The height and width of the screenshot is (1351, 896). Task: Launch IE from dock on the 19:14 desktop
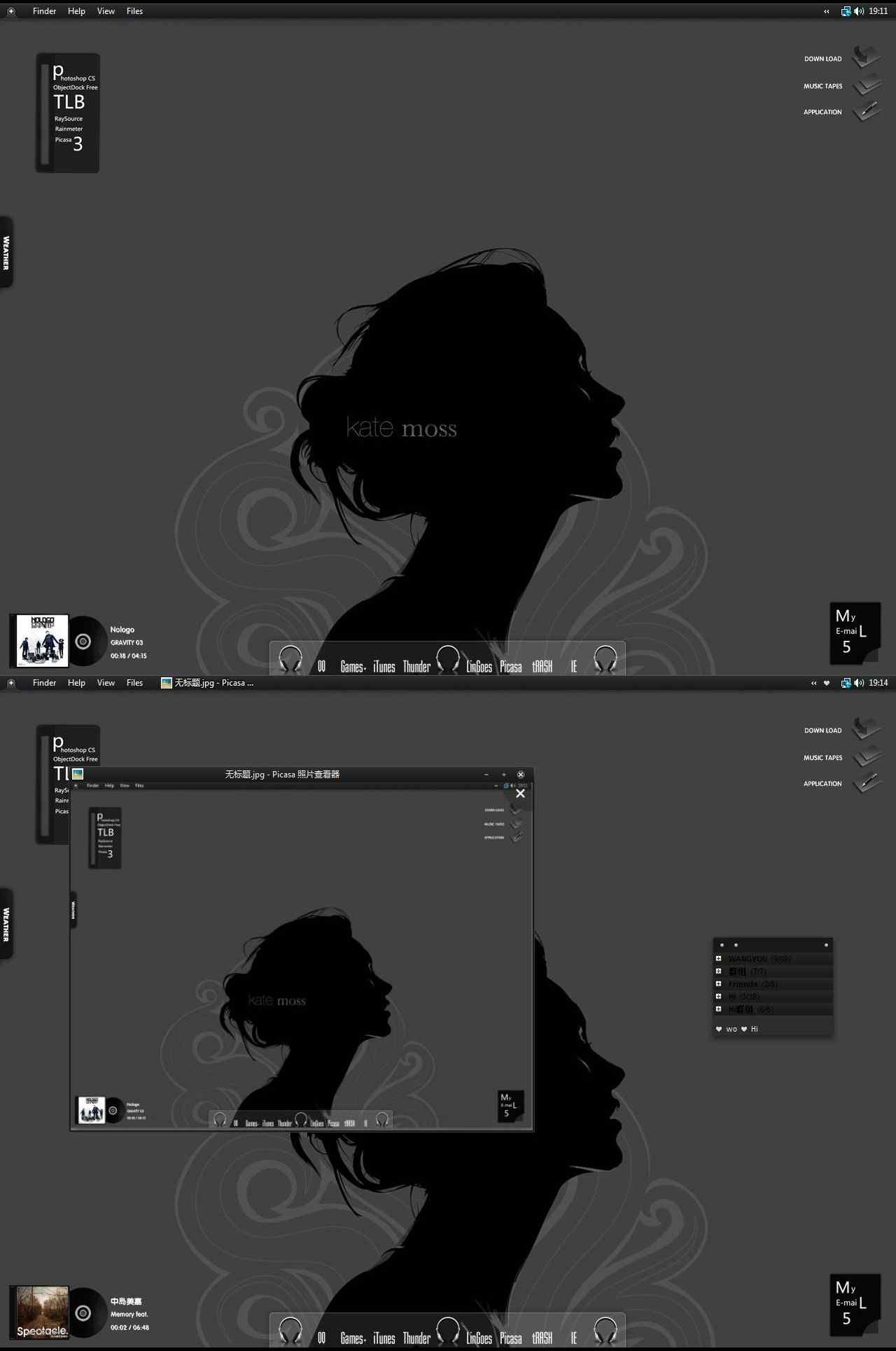[x=574, y=1338]
